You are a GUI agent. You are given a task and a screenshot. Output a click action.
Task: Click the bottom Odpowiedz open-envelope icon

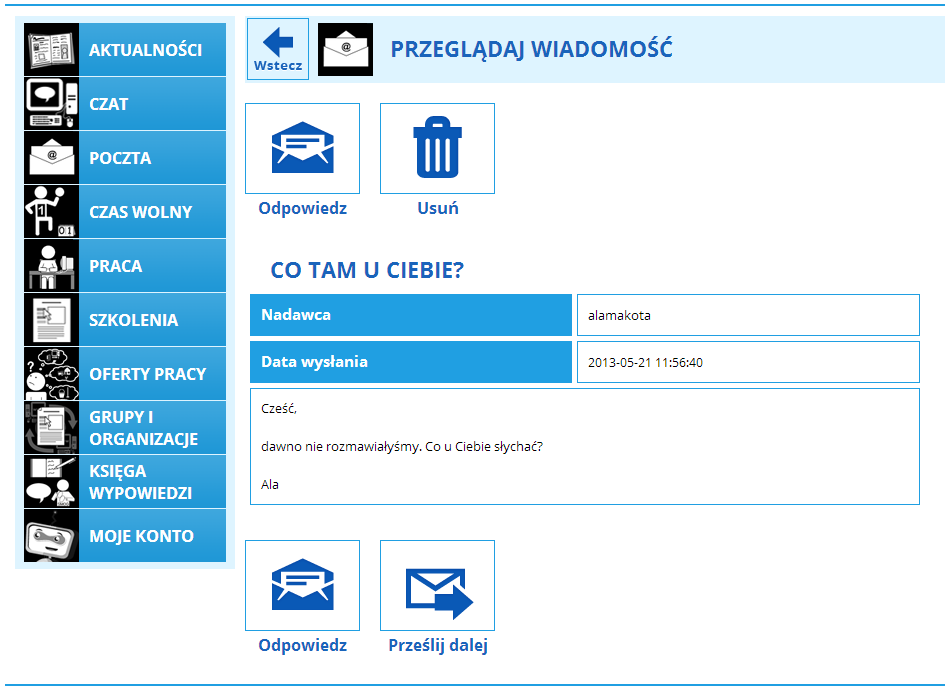[x=303, y=586]
